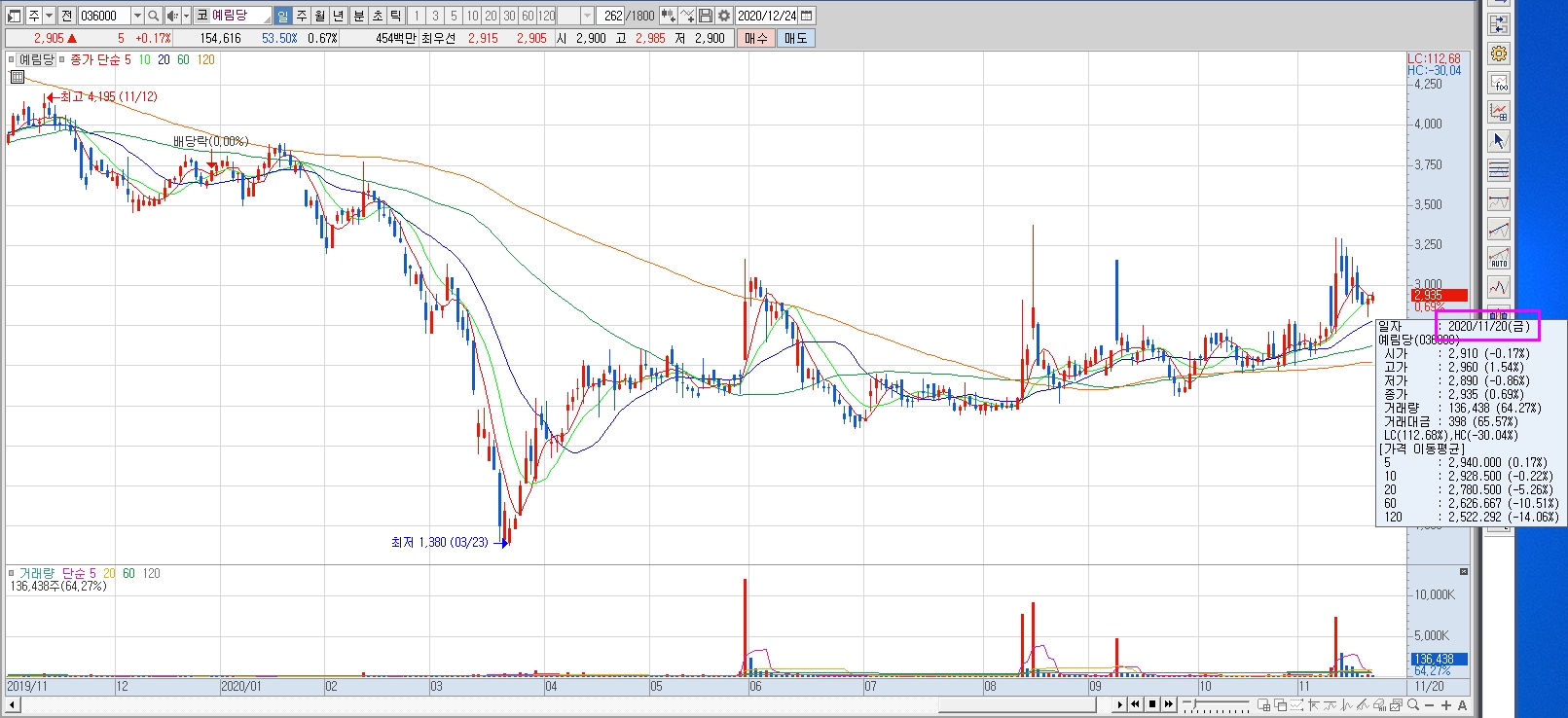The width and height of the screenshot is (1568, 718).
Task: Select the 60 interval button
Action: [x=528, y=16]
